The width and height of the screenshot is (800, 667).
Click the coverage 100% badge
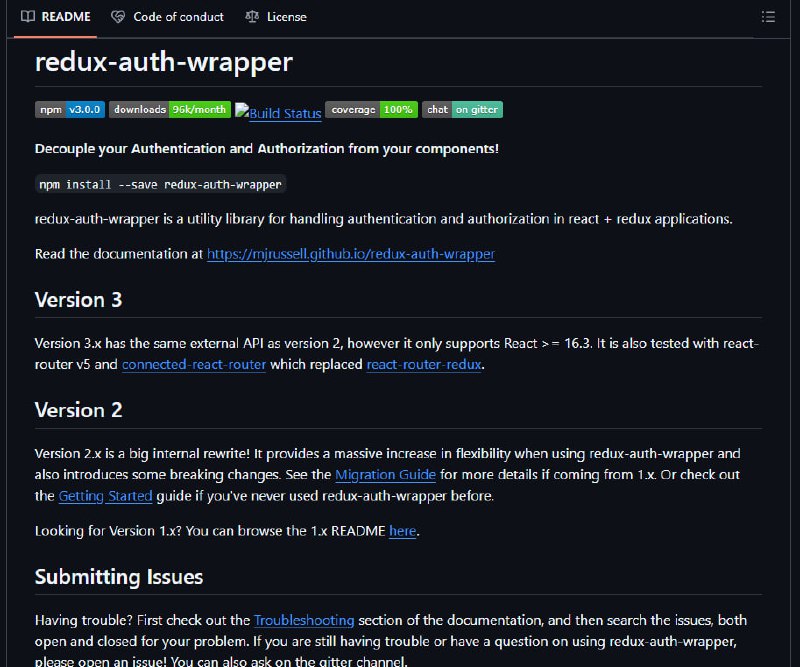click(x=371, y=109)
